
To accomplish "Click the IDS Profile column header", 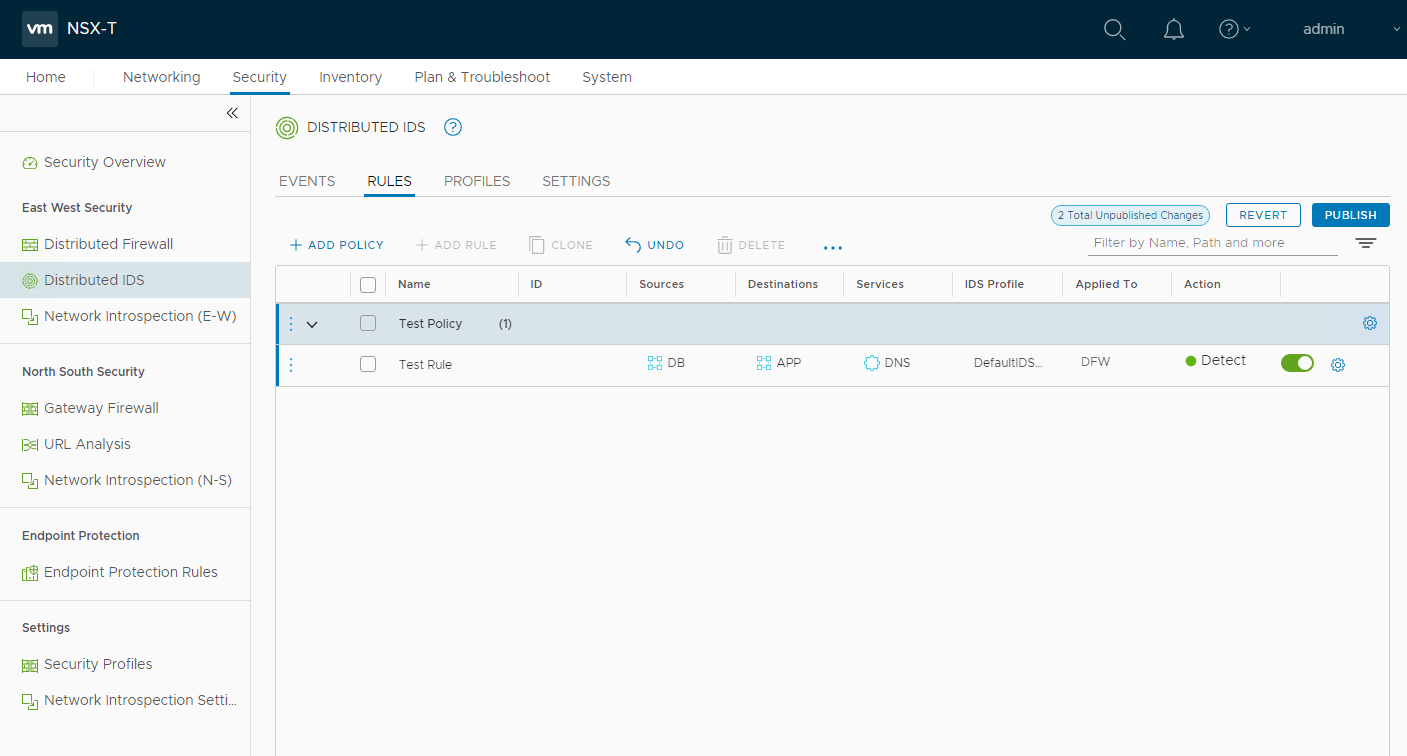I will [x=994, y=284].
